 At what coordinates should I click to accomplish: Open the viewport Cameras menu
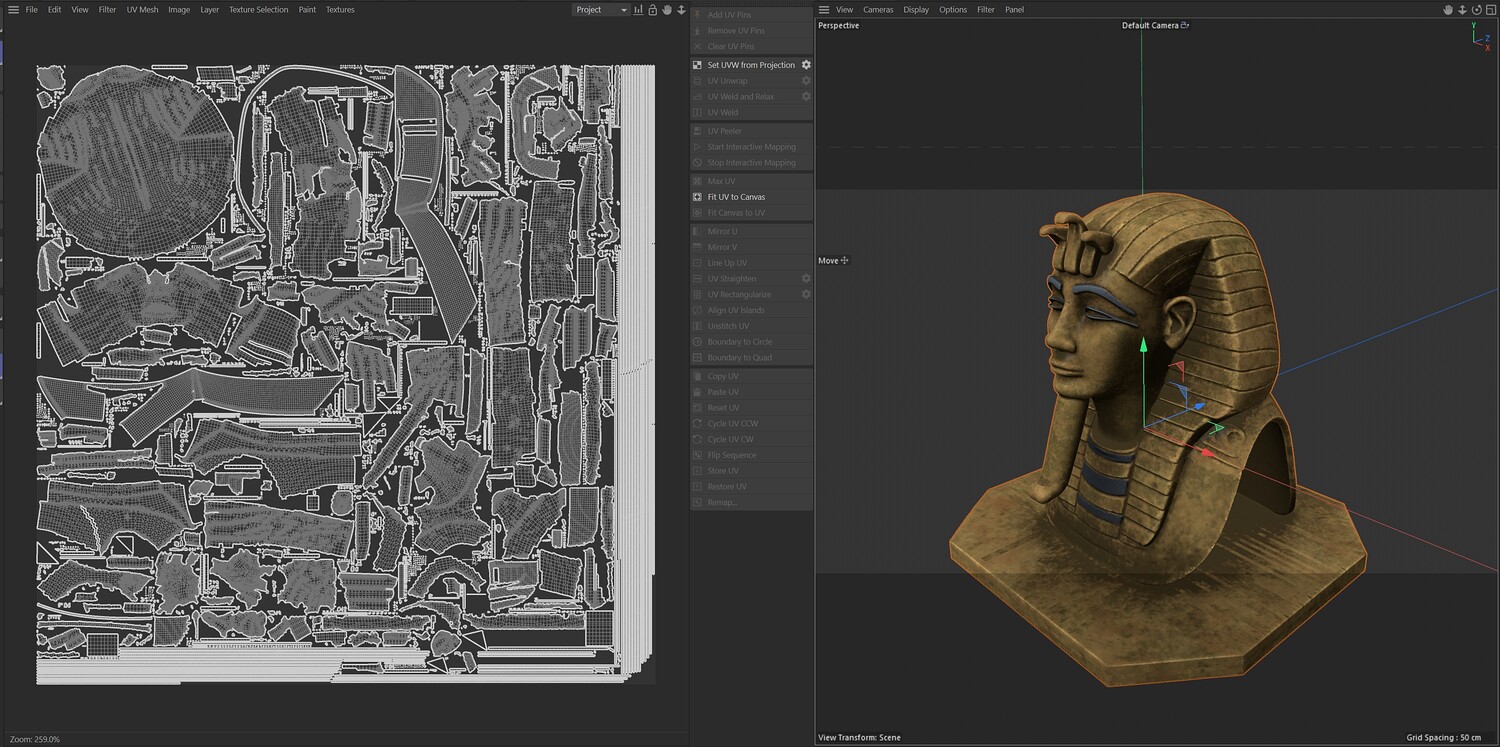(878, 10)
